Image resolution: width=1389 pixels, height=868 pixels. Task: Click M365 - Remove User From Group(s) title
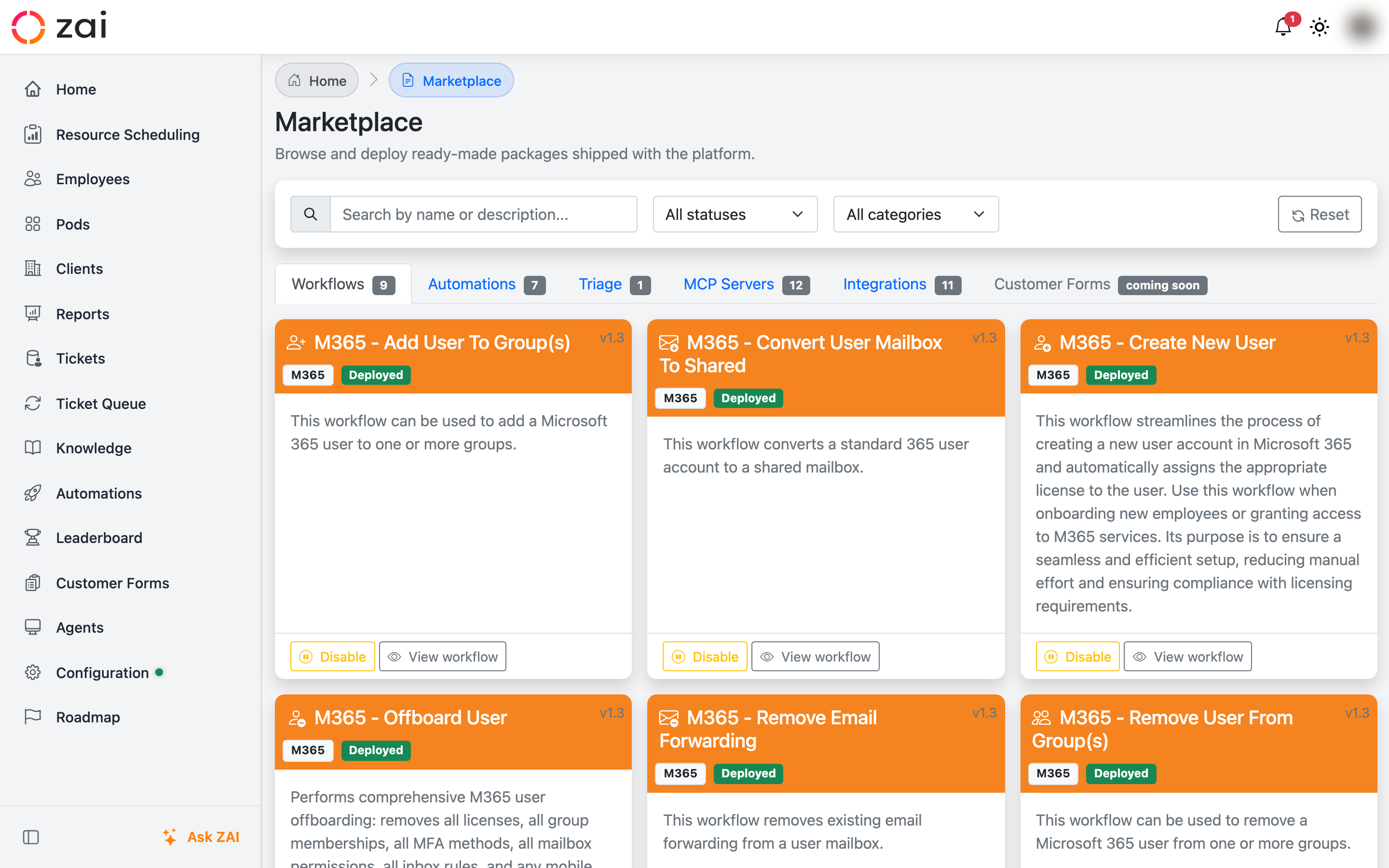point(1162,729)
